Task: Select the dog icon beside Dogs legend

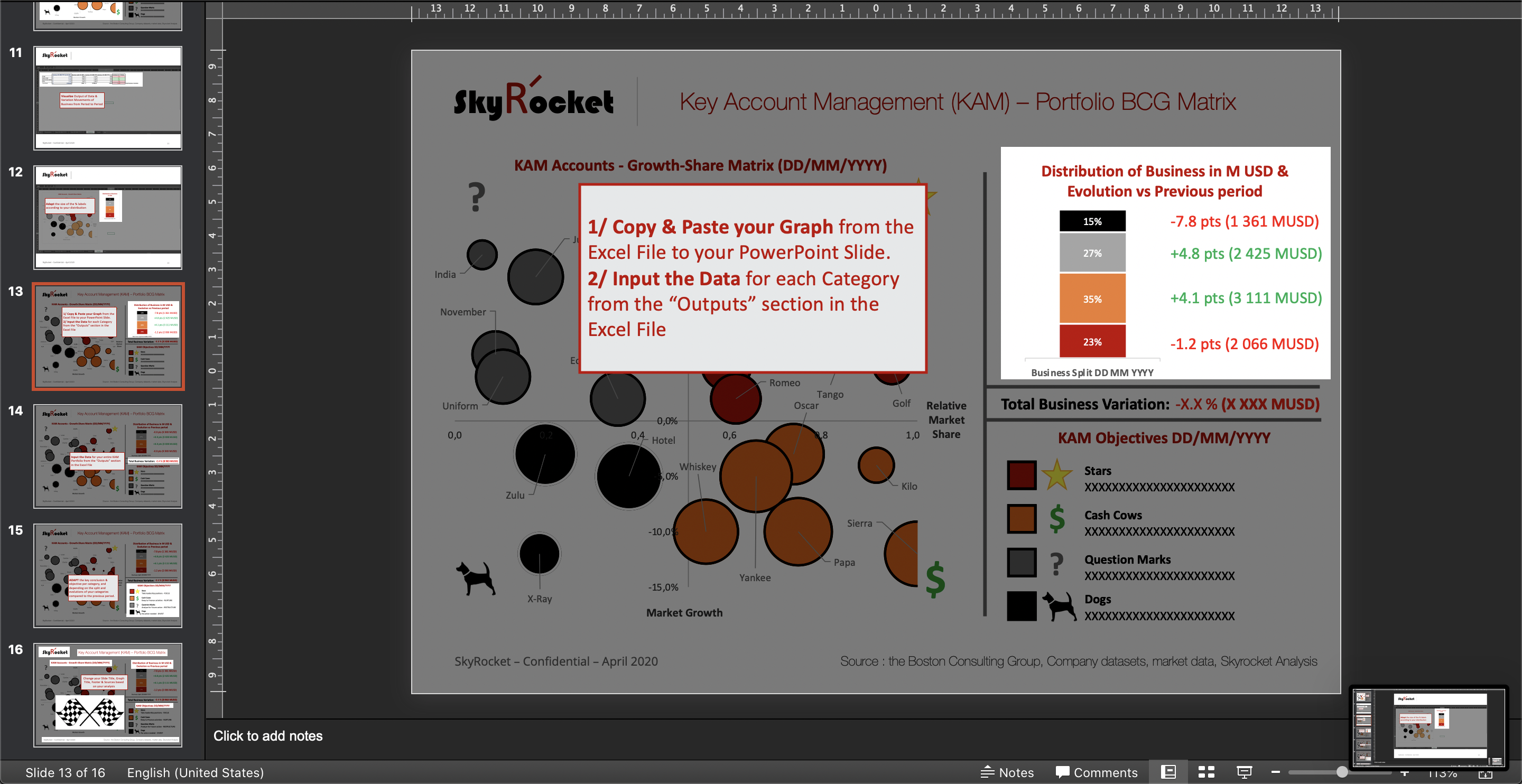Action: (x=1059, y=606)
